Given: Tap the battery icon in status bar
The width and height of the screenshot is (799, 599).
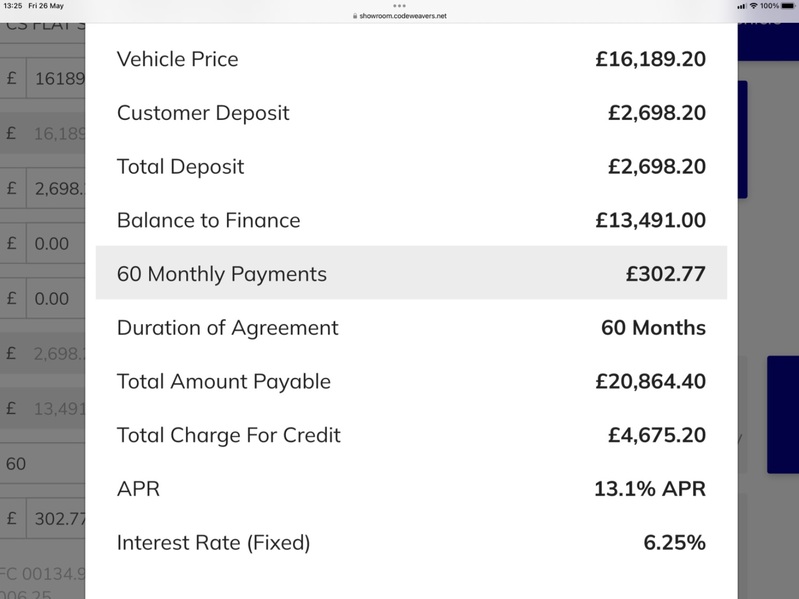Looking at the screenshot, I should coord(788,6).
